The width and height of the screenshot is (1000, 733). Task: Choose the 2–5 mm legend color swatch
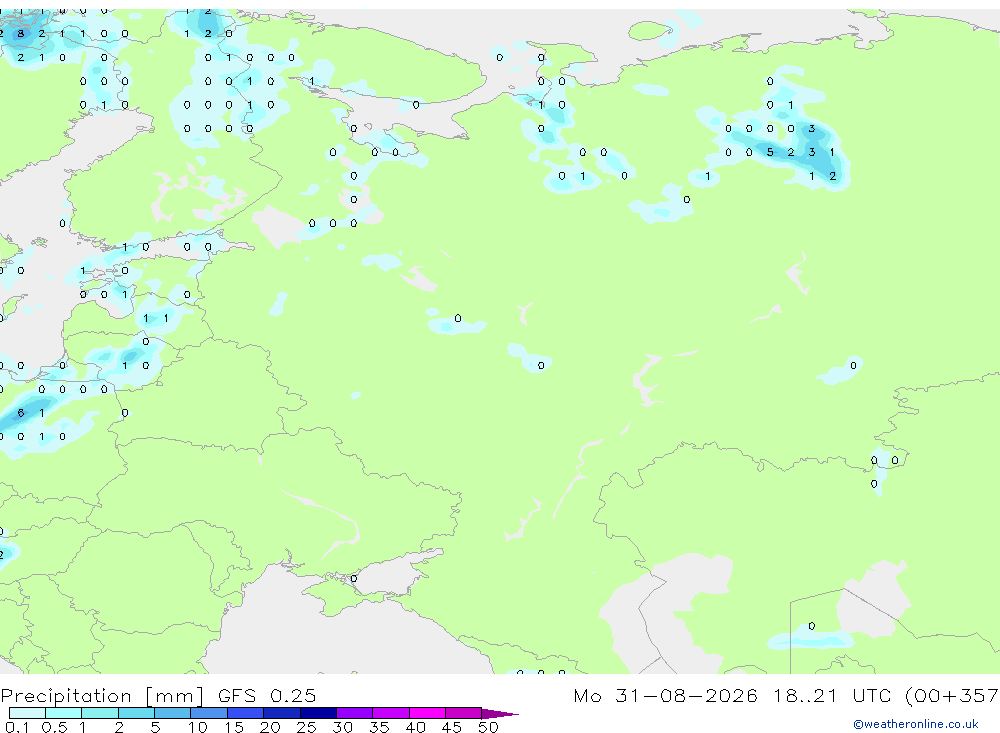coord(136,713)
